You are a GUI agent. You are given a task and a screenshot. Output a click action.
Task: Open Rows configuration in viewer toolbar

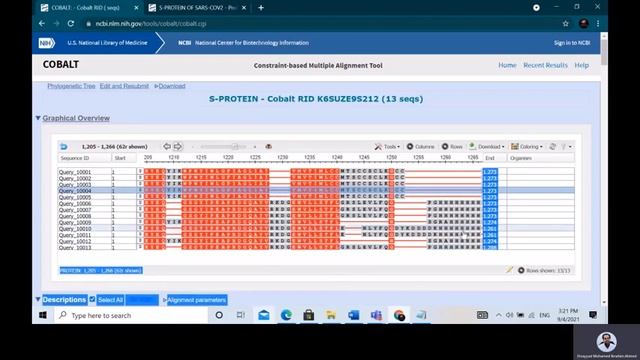click(452, 147)
